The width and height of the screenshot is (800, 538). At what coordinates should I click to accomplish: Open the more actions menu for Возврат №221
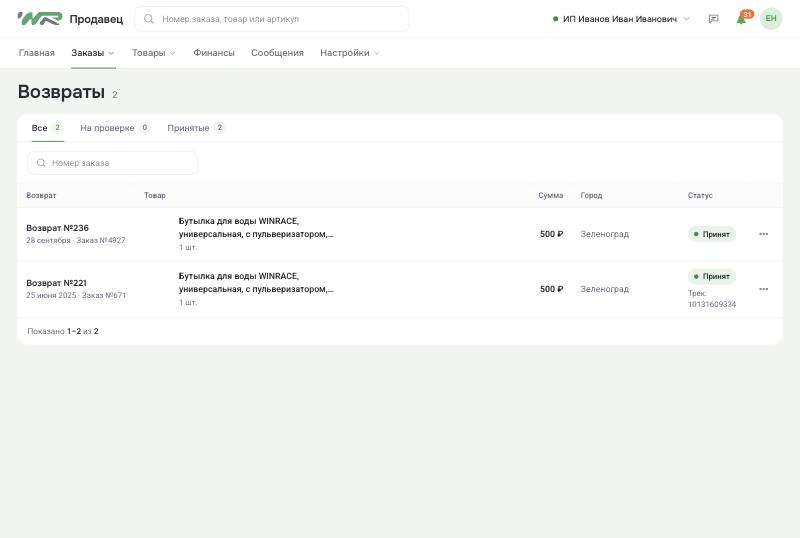point(763,289)
